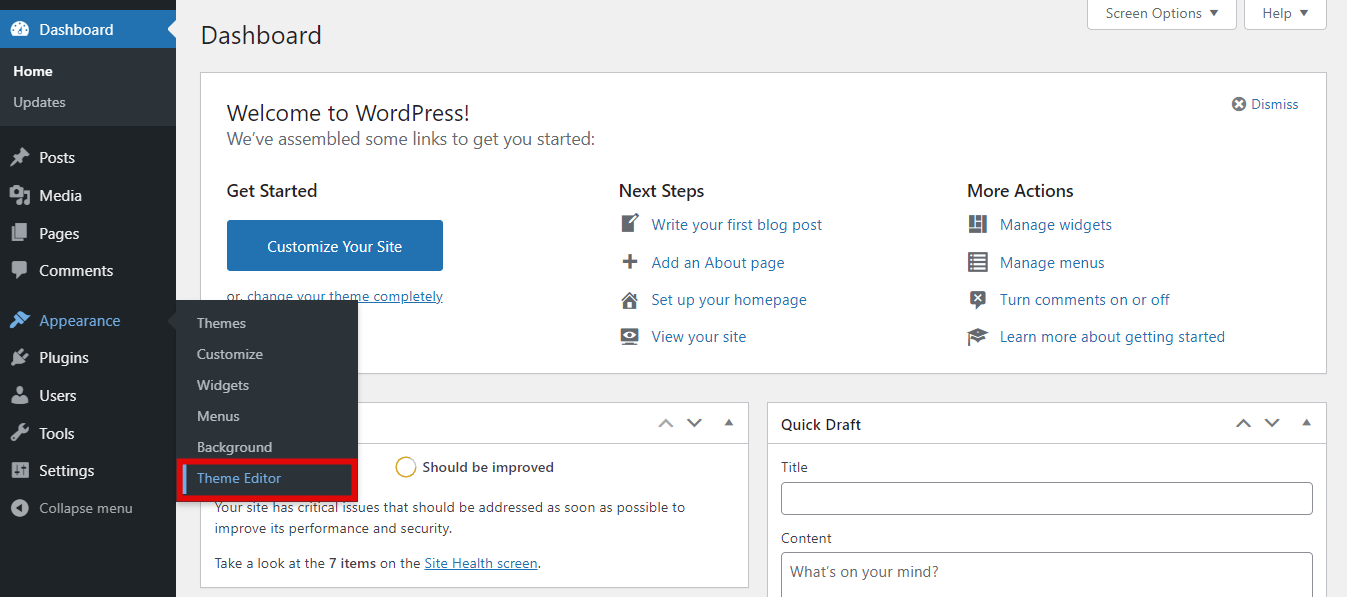Click the Pages icon in sidebar
Viewport: 1347px width, 597px height.
point(19,233)
